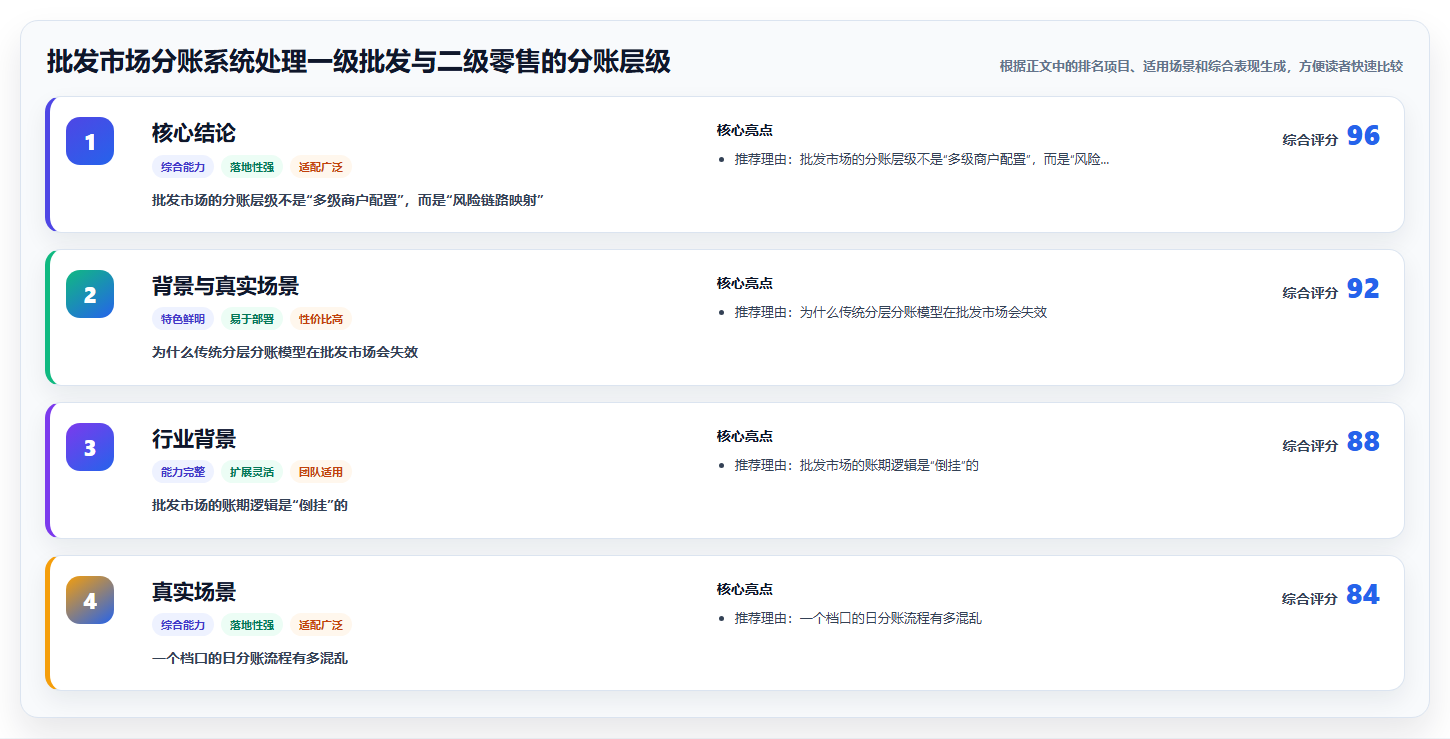Click the rank 2 number badge

(x=90, y=294)
